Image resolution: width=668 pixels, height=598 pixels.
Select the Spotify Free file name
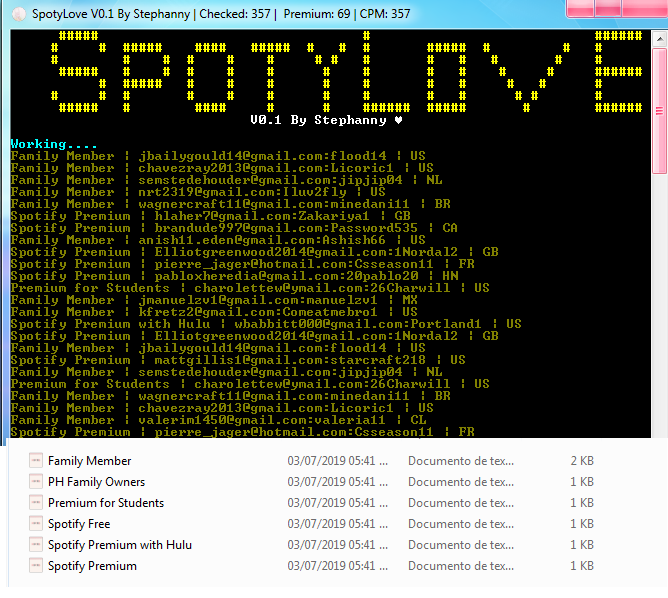(79, 524)
